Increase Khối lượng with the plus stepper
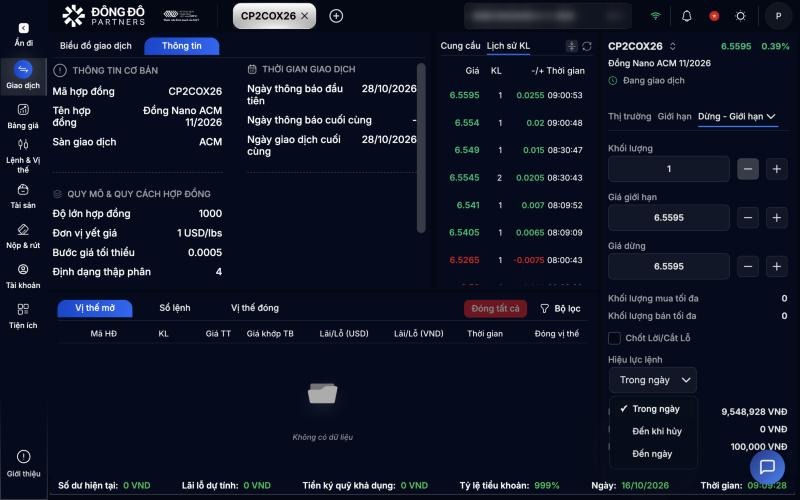The height and width of the screenshot is (500, 800). pos(777,169)
